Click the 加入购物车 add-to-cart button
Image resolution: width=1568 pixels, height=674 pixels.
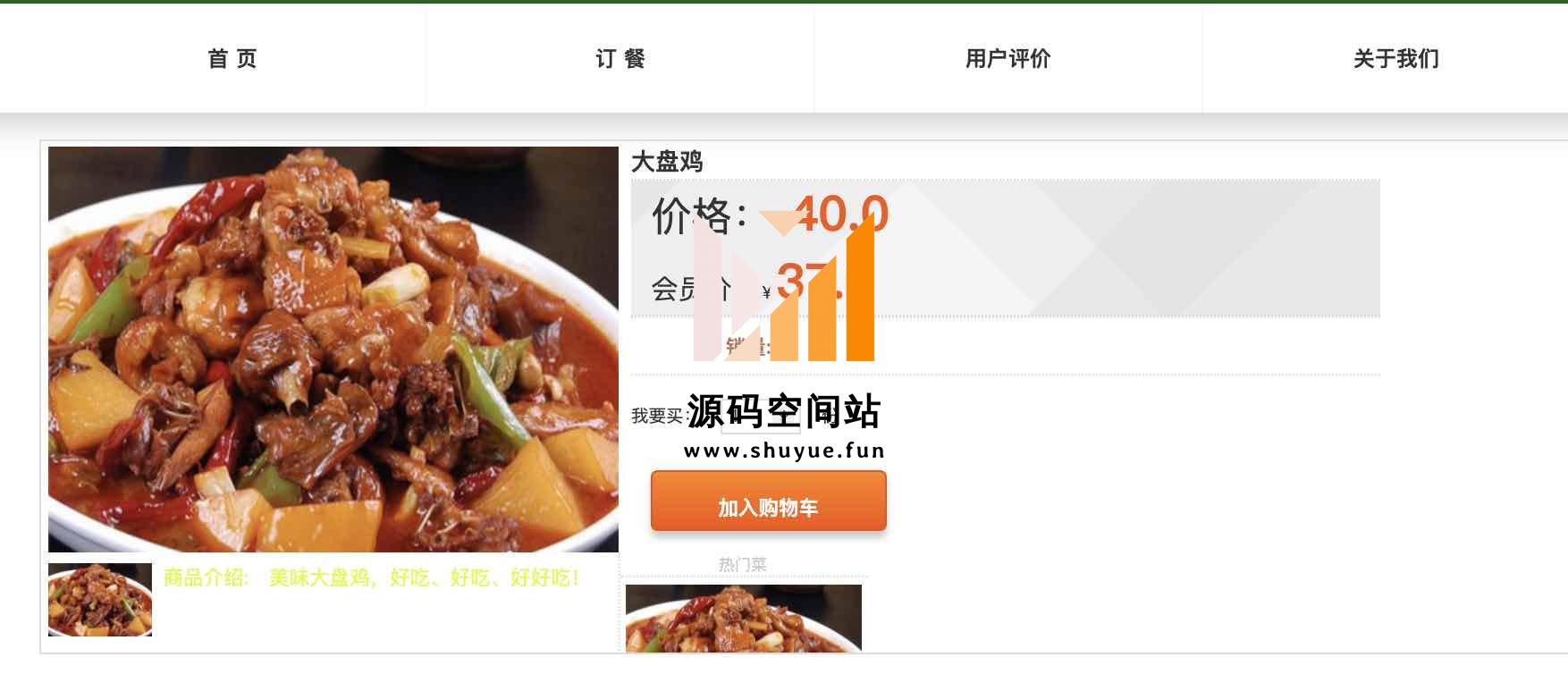769,501
